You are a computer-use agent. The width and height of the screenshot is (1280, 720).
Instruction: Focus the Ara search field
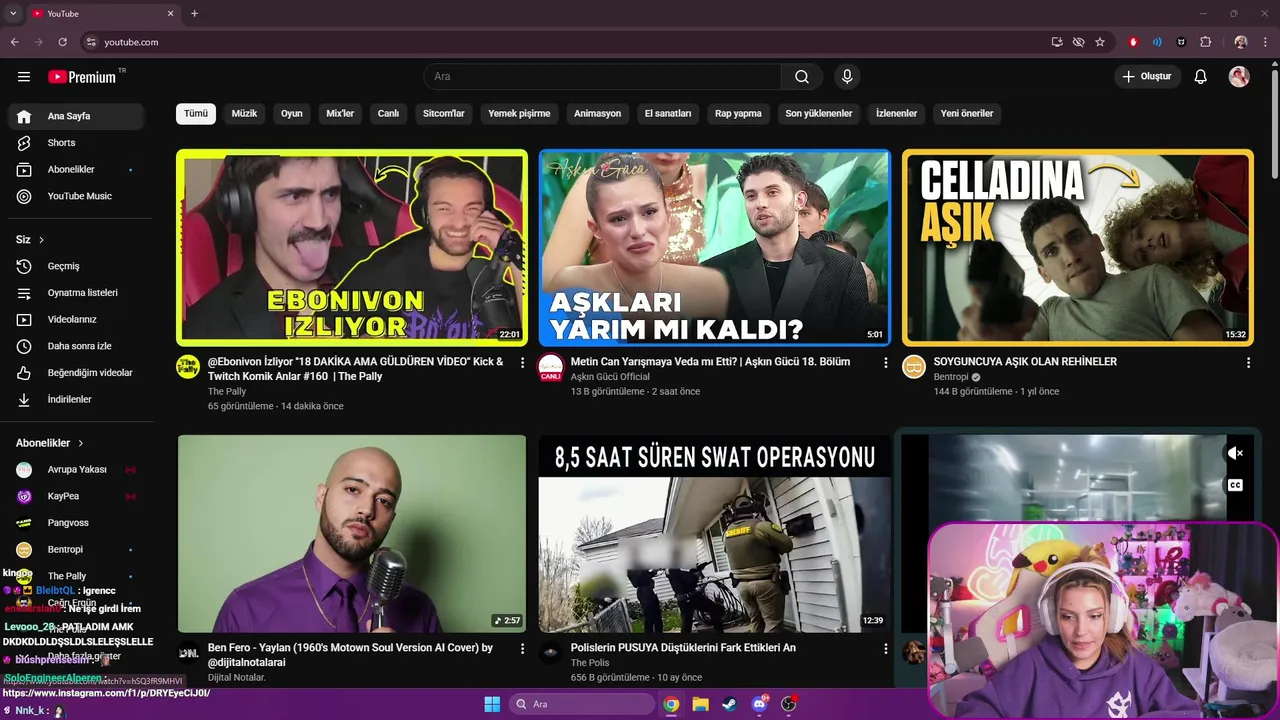(602, 77)
